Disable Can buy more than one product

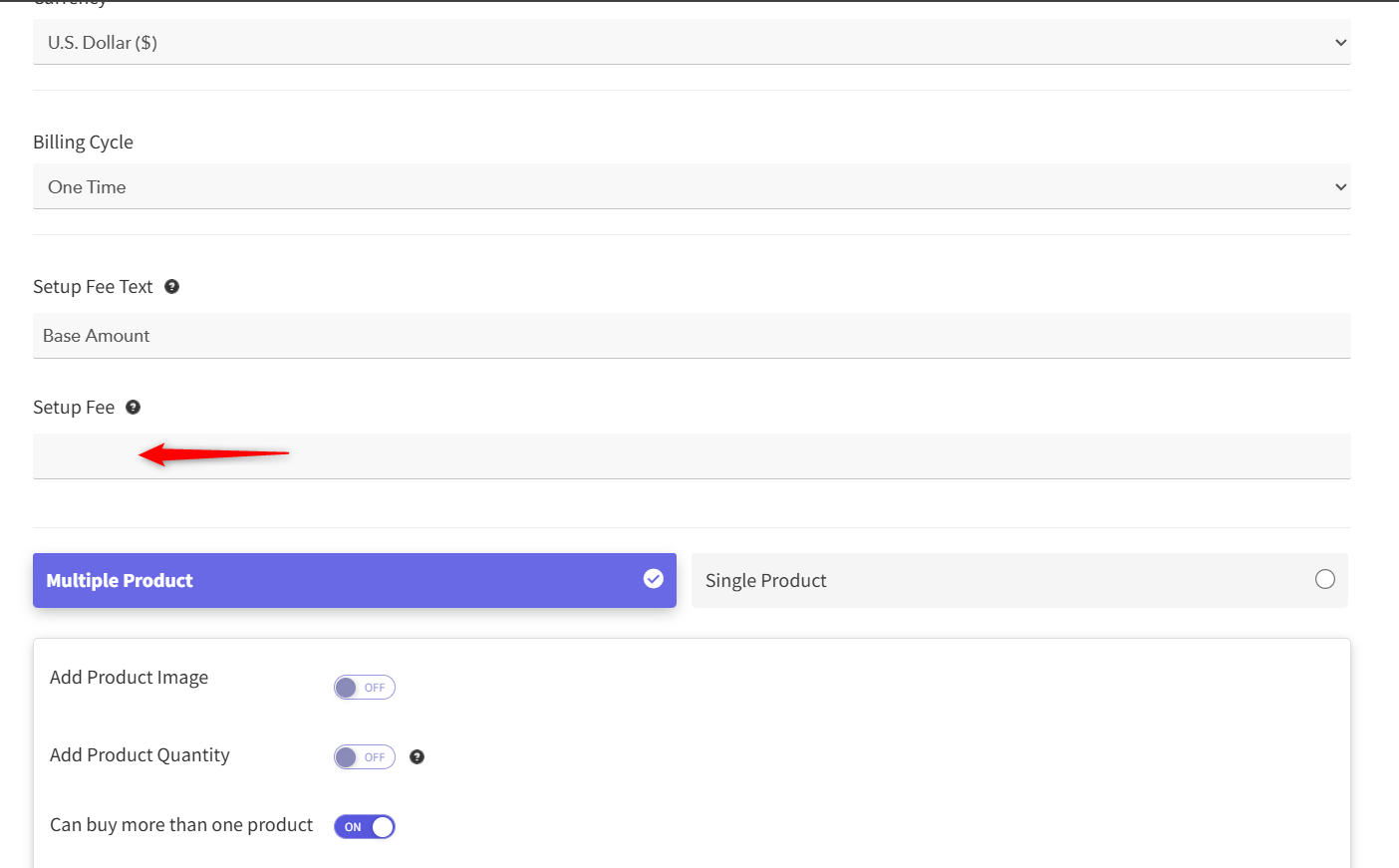coord(365,827)
